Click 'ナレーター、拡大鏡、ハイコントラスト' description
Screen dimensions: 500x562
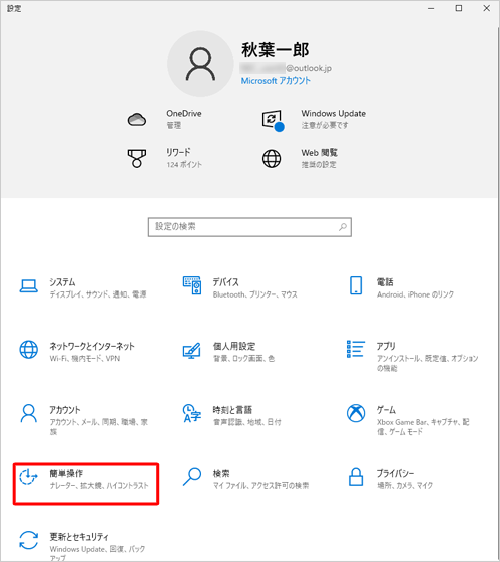pyautogui.click(x=99, y=486)
